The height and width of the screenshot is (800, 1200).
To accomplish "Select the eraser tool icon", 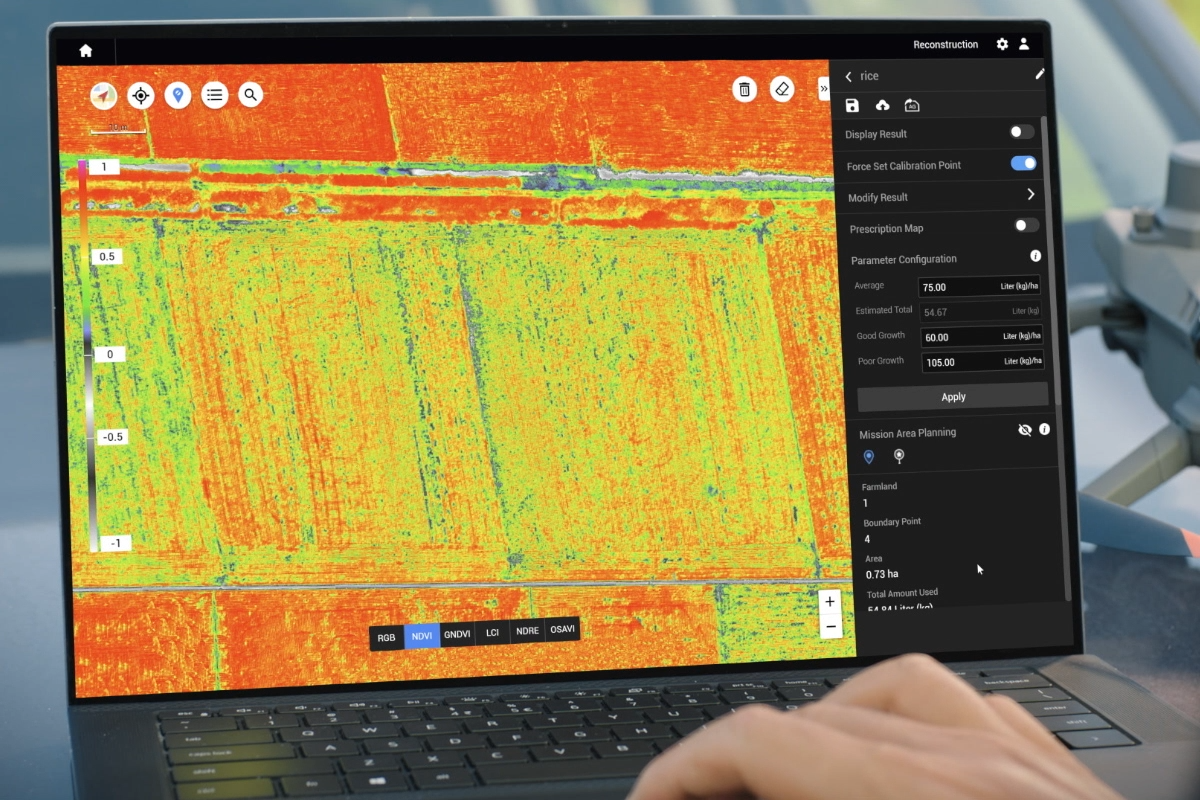I will pyautogui.click(x=782, y=89).
